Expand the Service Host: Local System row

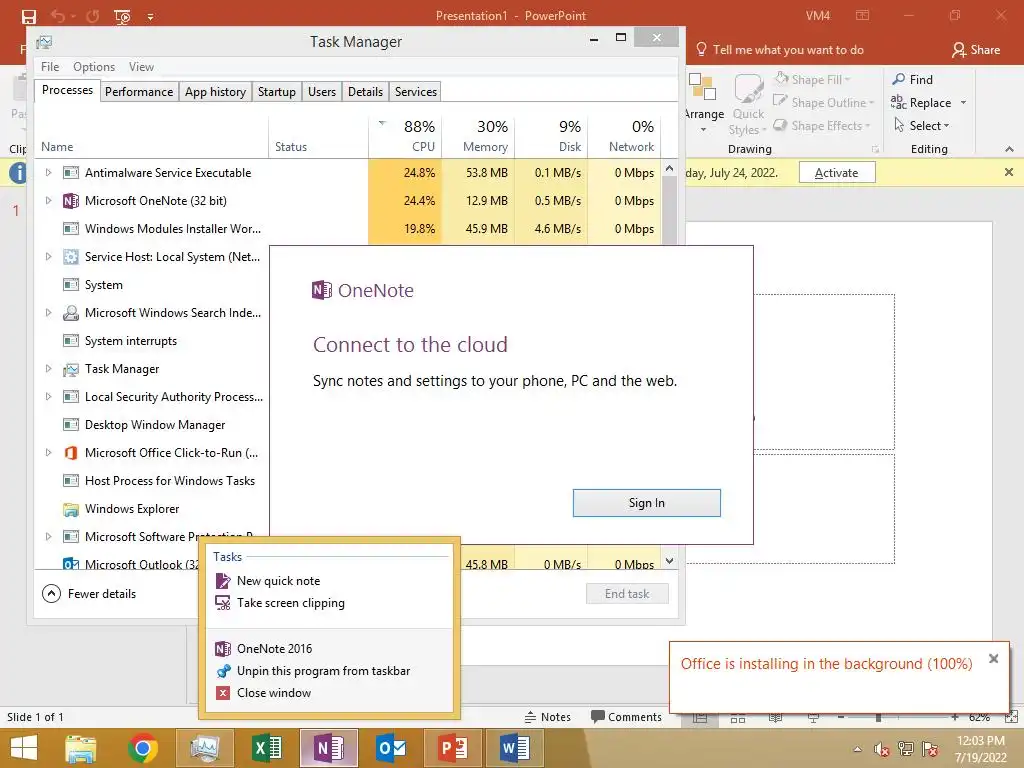(48, 257)
